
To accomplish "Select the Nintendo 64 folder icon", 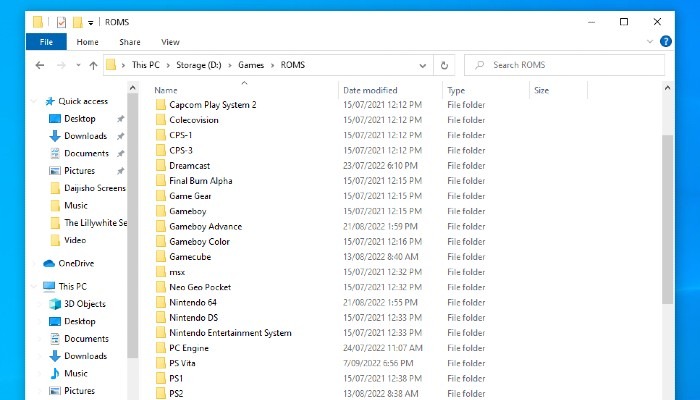I will click(161, 302).
